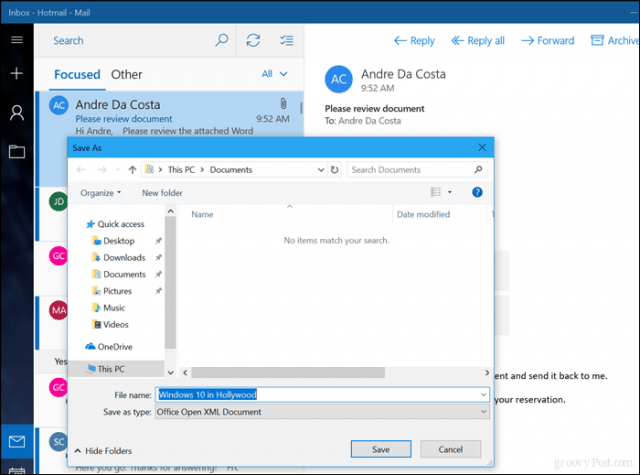Open the view options dropdown arrow
Viewport: 640px width, 475px height.
click(x=450, y=192)
